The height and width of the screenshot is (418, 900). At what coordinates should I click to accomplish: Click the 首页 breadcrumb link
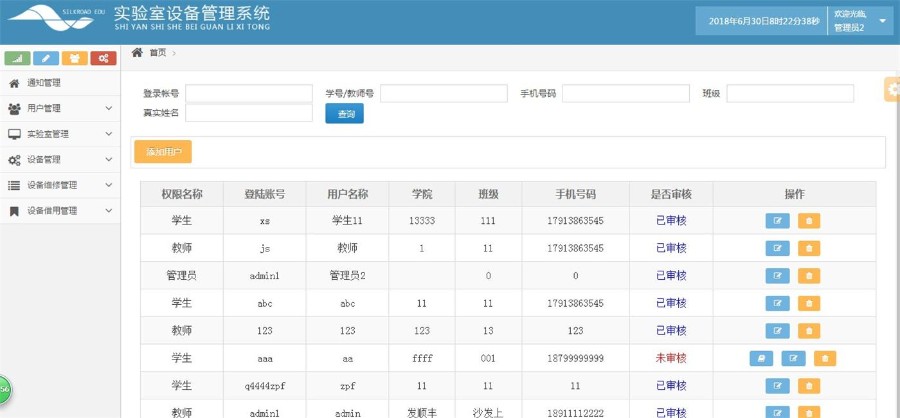click(158, 53)
